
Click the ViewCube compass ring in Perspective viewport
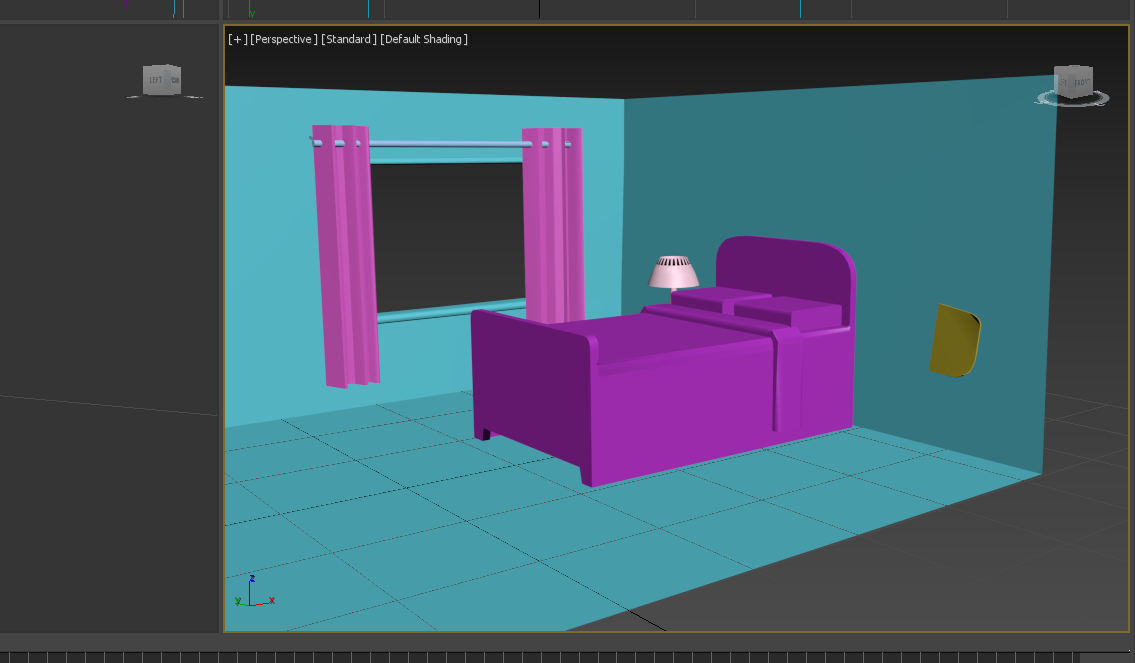[x=1073, y=99]
